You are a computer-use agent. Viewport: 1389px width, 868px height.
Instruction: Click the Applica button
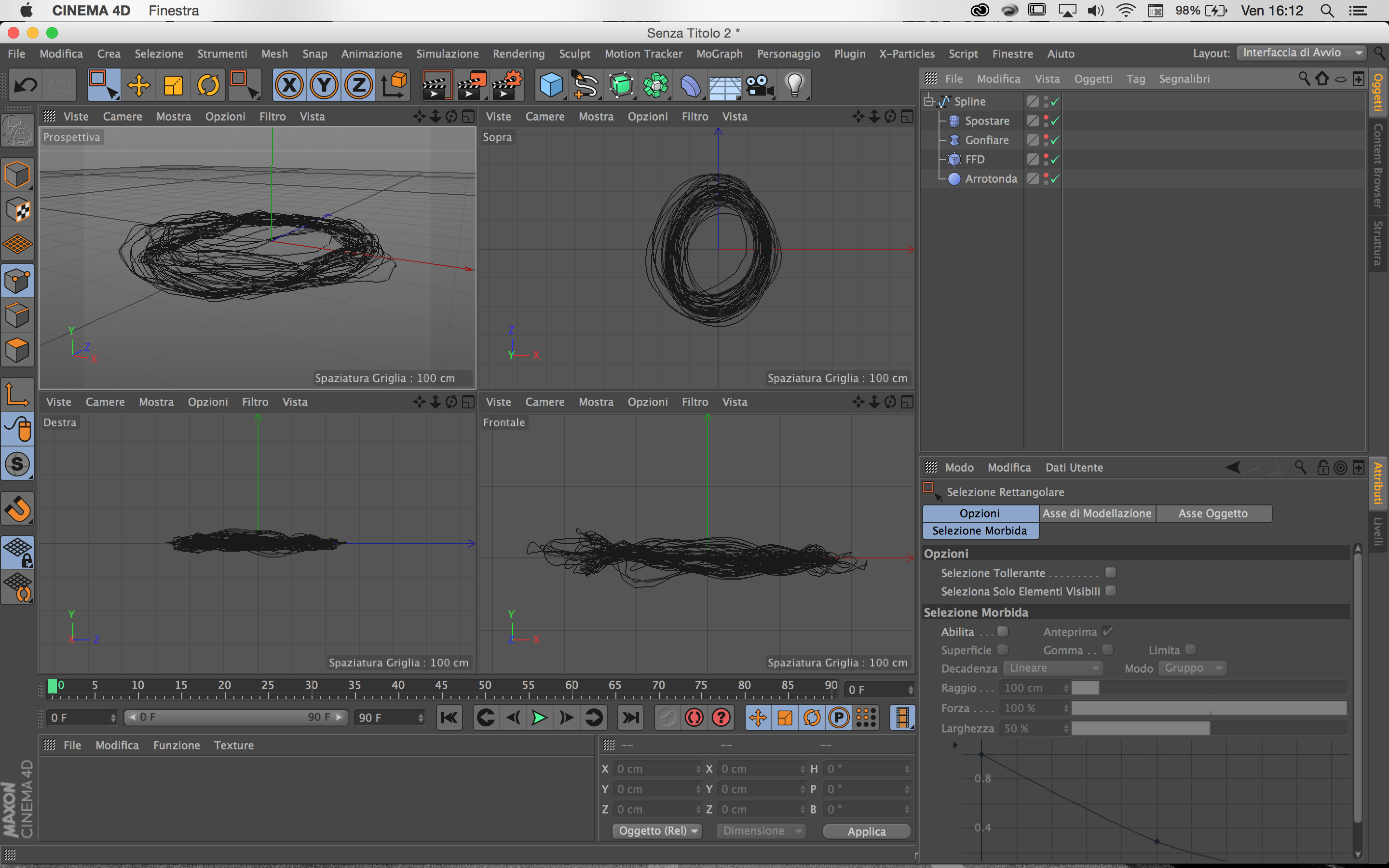[866, 831]
